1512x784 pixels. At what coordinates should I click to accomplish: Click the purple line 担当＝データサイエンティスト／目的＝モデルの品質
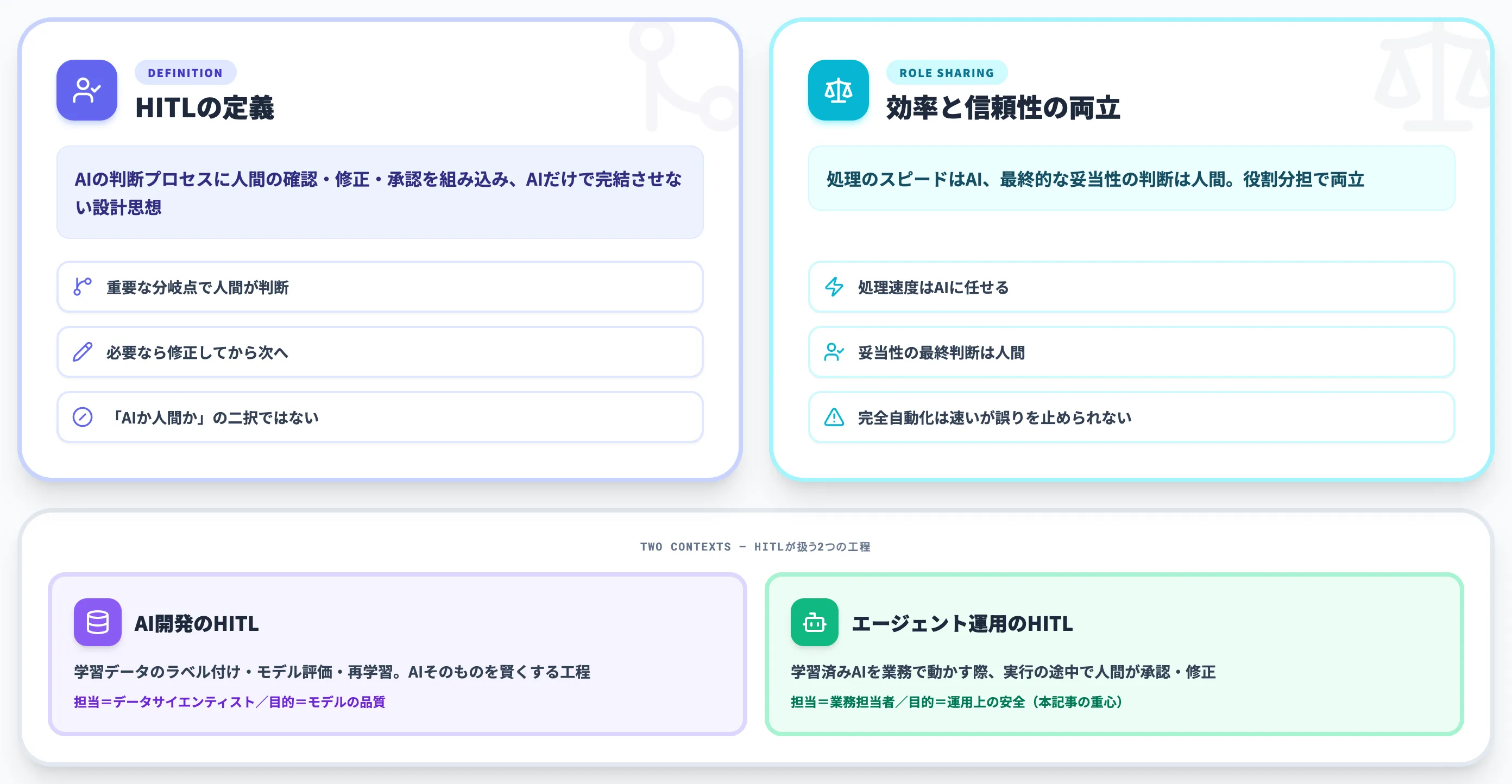(x=230, y=702)
